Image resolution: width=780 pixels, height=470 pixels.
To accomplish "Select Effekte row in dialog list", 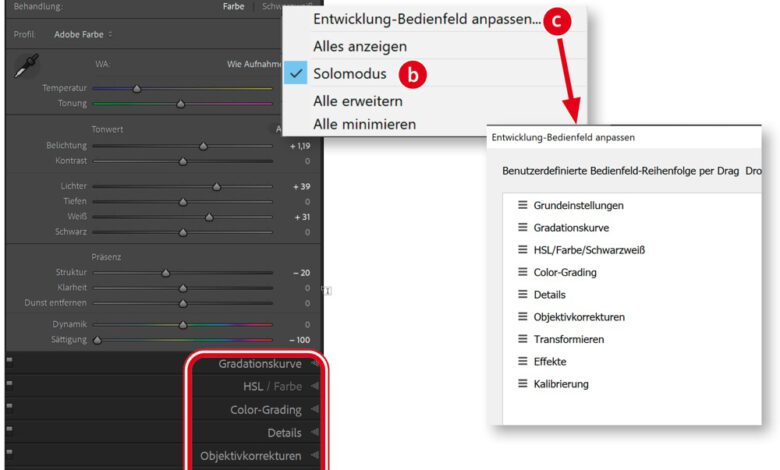I will pos(632,362).
